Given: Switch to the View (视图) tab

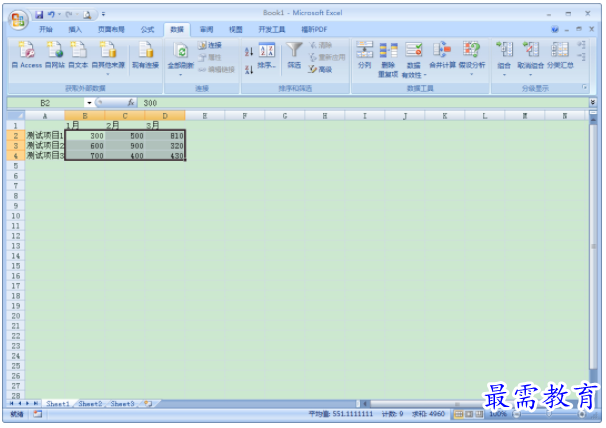Looking at the screenshot, I should [x=236, y=29].
